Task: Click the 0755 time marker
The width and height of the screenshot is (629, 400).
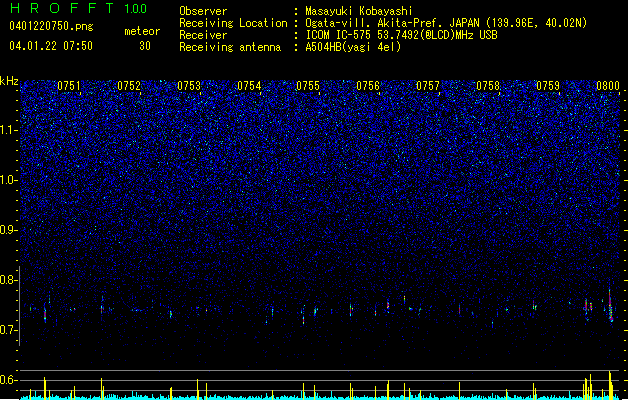Action: 308,86
